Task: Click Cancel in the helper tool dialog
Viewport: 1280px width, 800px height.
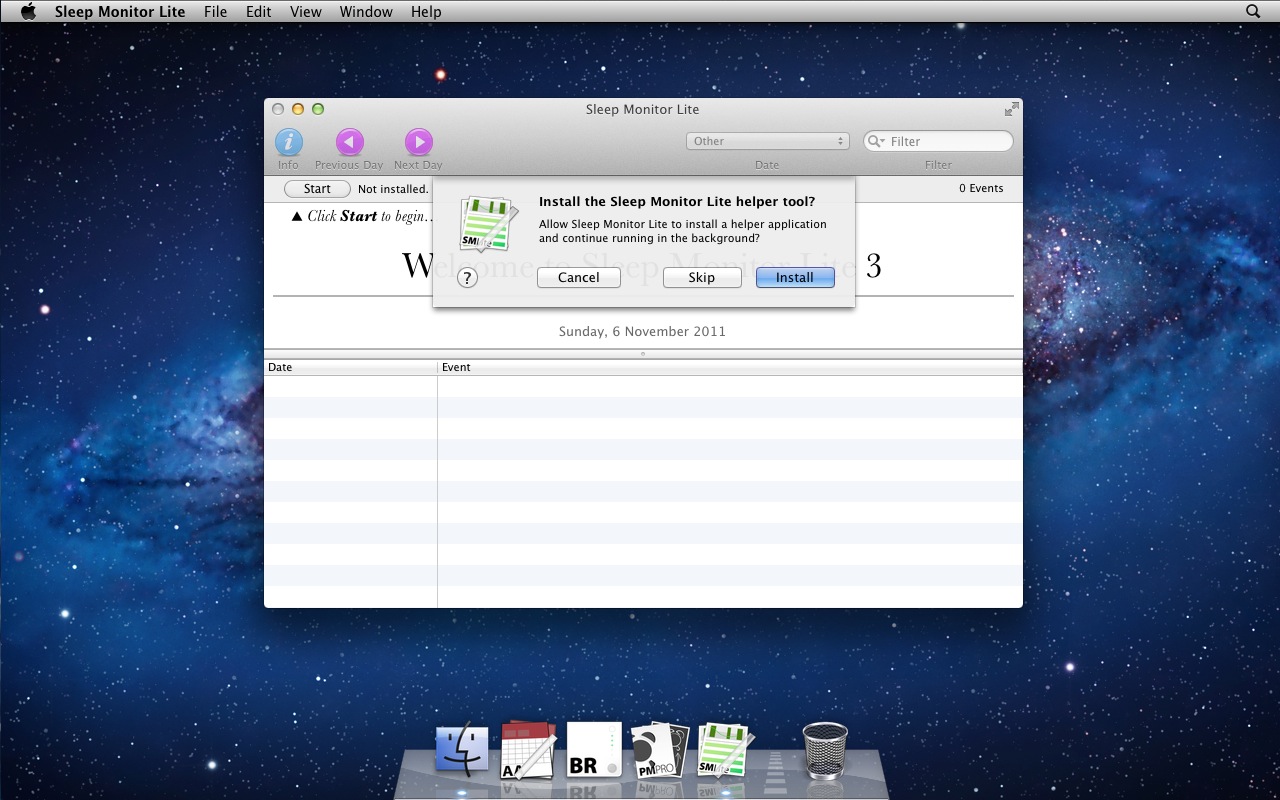Action: [x=579, y=277]
